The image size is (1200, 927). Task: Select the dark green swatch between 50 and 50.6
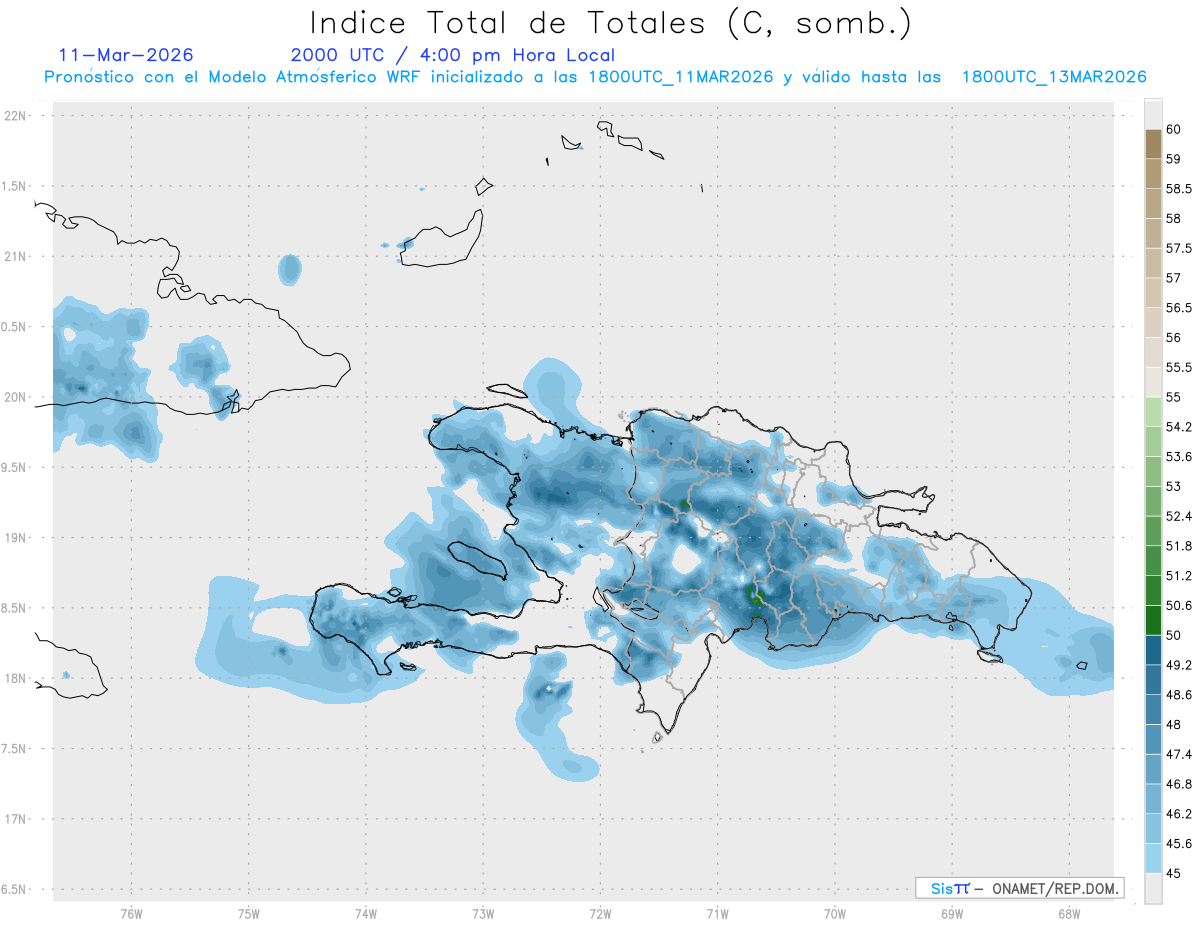point(1153,620)
